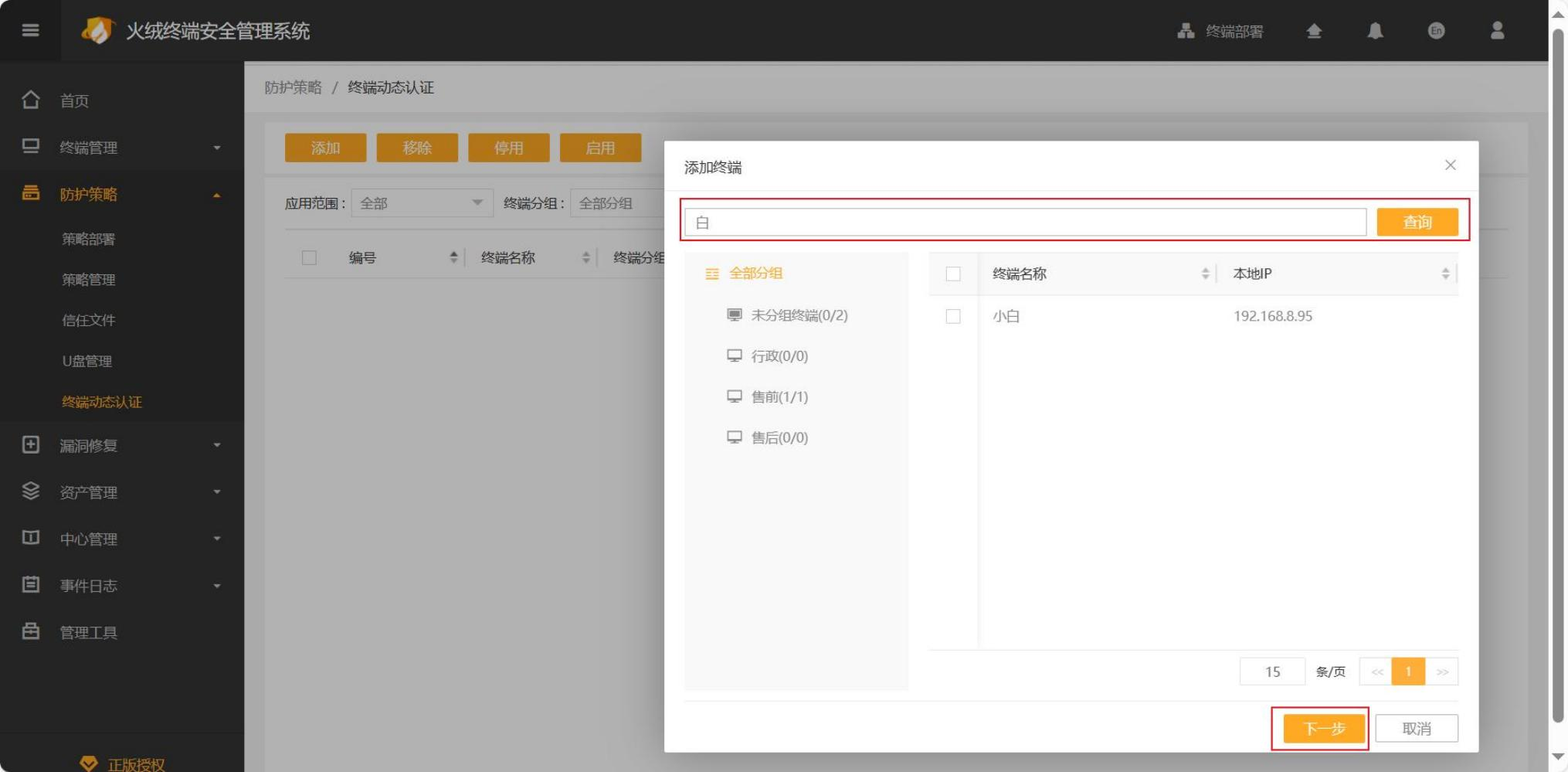Sort by 本地IP column arrows
Screen dimensions: 1568x772
pos(1445,274)
